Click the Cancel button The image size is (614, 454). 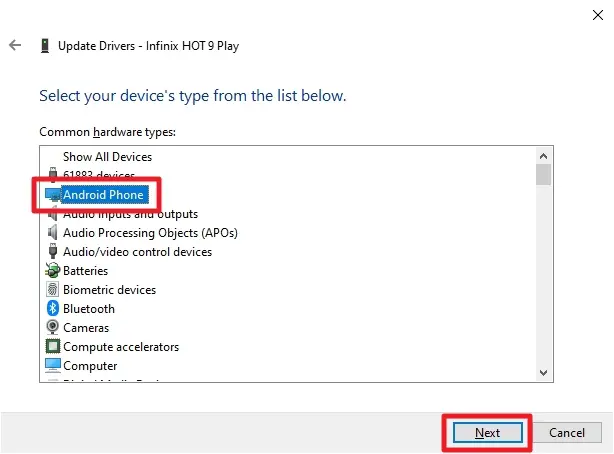click(567, 432)
